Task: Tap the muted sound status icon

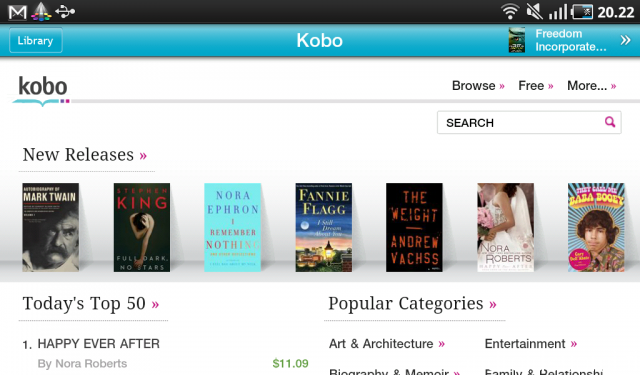Action: (x=534, y=12)
